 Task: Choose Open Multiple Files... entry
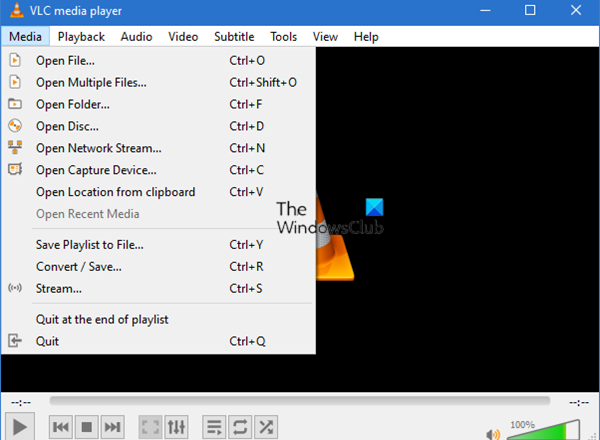(158, 82)
